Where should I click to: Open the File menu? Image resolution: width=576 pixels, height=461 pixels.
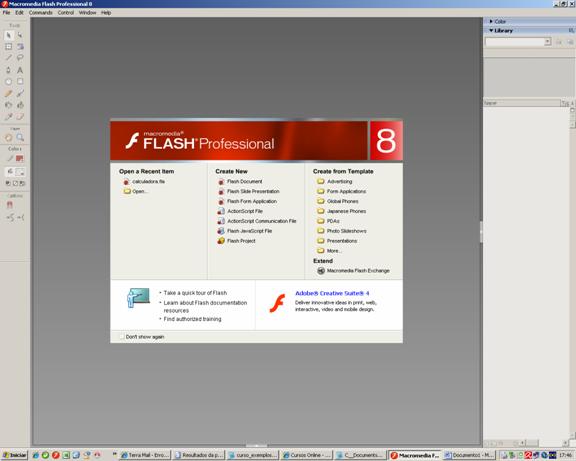point(7,12)
